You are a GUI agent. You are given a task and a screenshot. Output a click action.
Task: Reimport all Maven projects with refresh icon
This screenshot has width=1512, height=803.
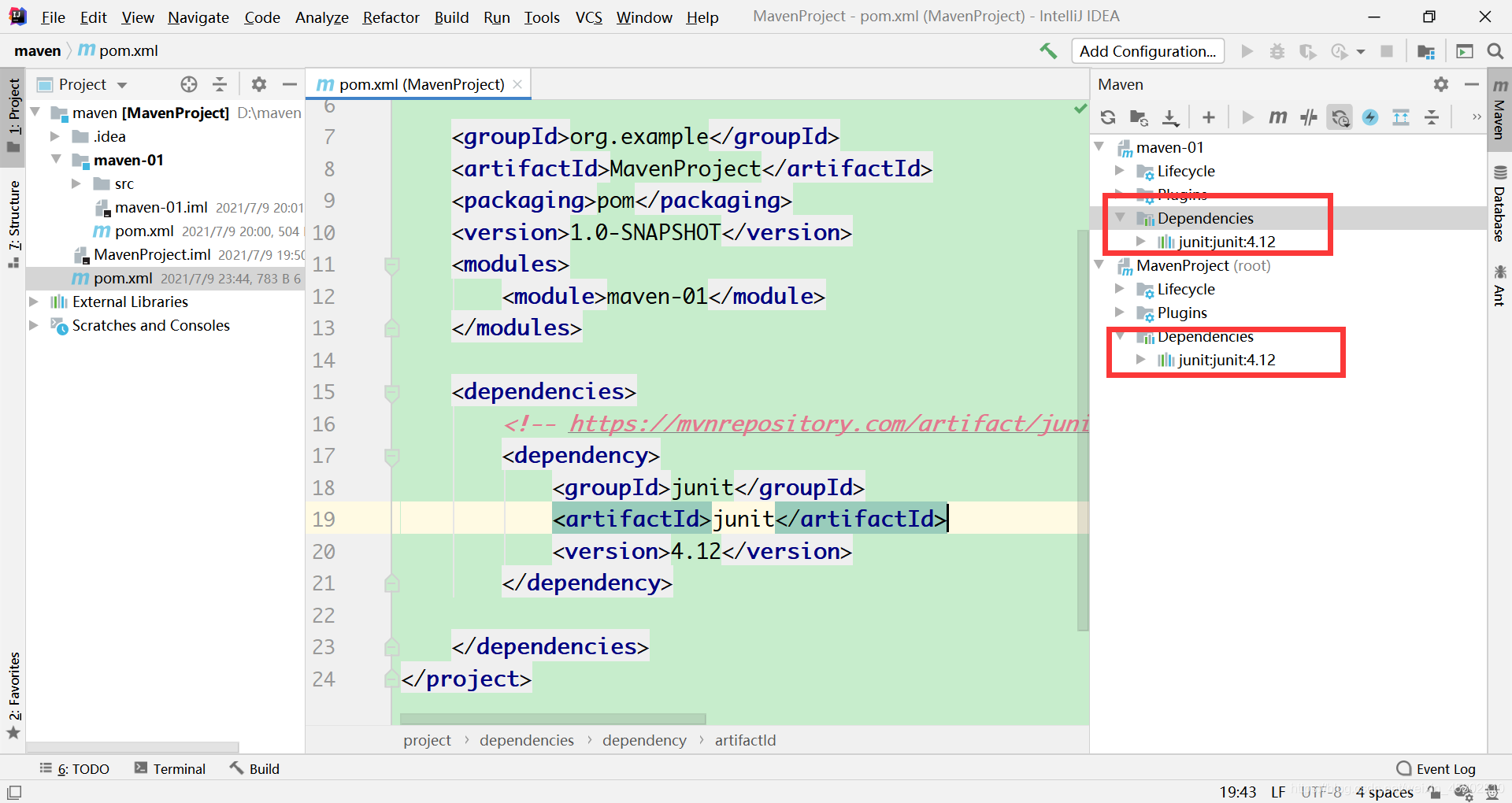[1108, 117]
